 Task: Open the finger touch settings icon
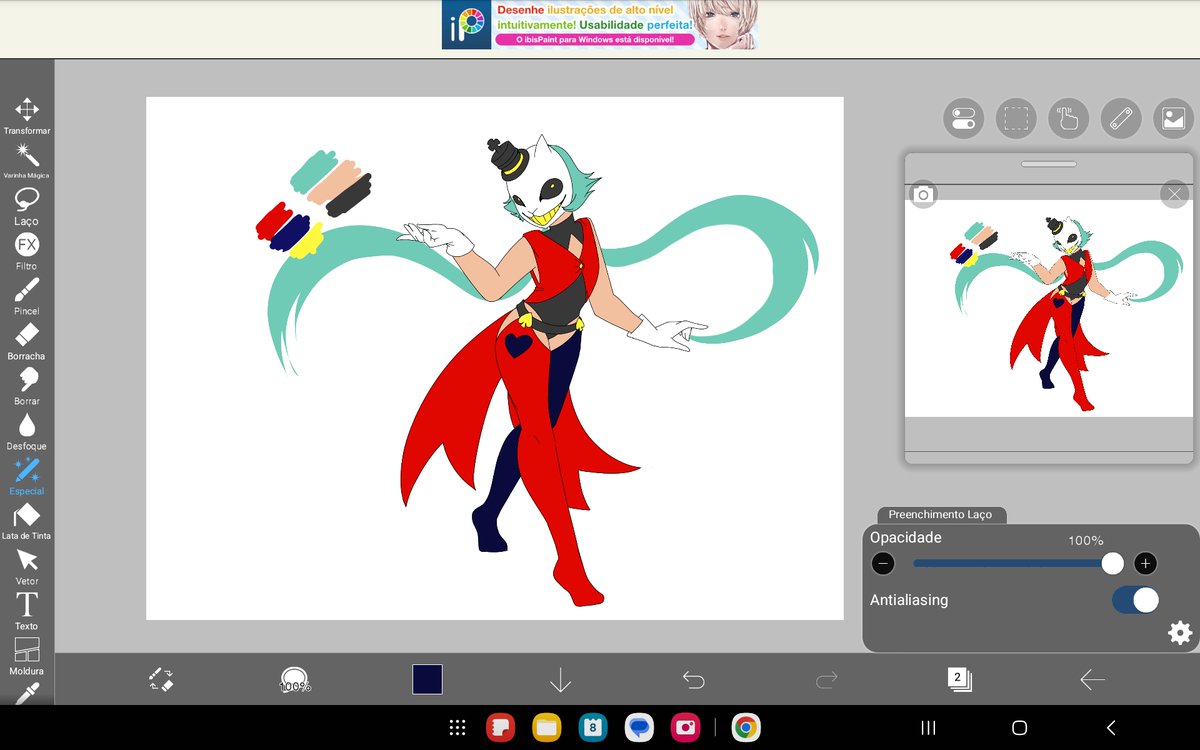tap(1069, 119)
